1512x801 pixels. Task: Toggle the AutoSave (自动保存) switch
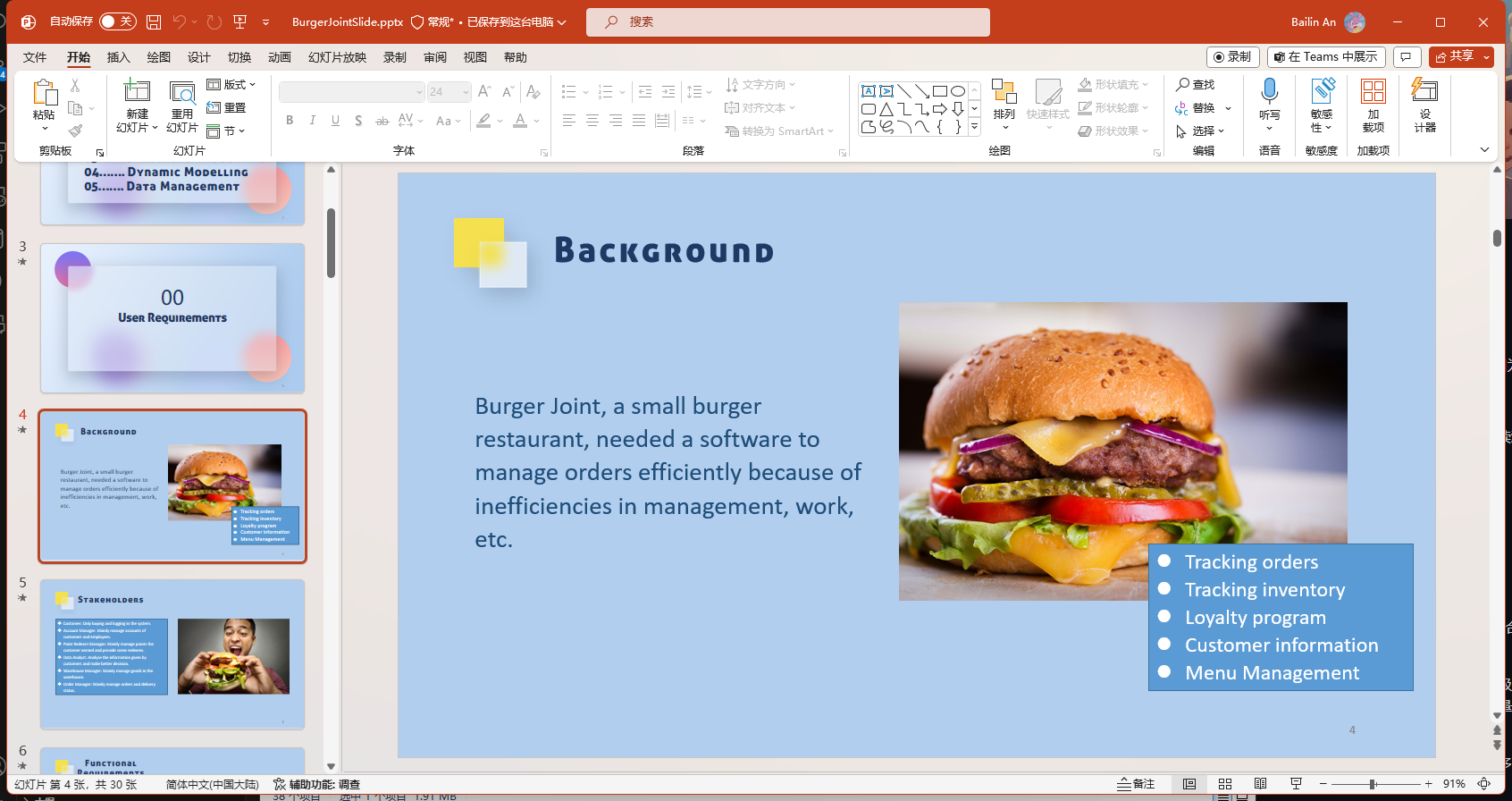(117, 21)
